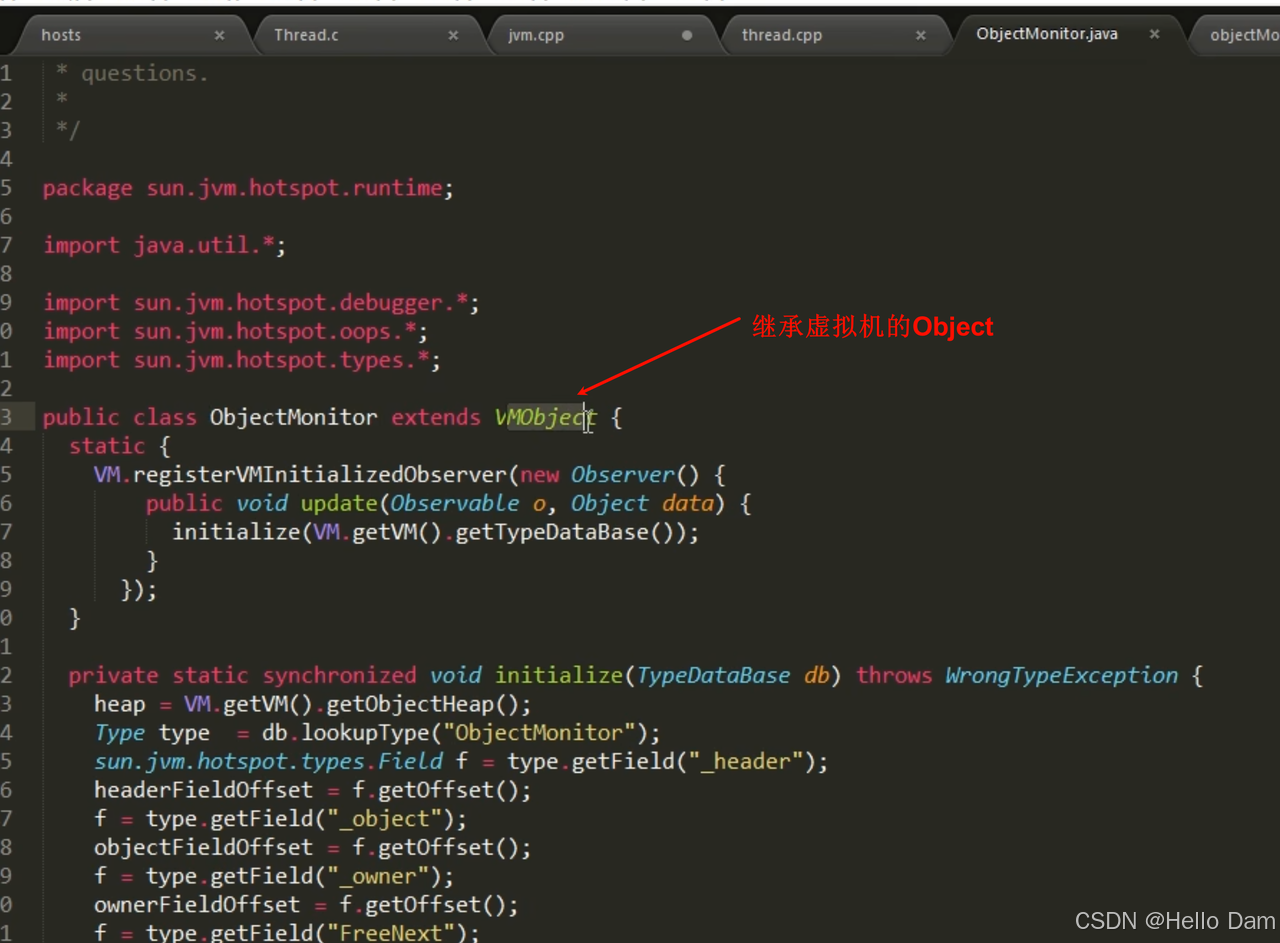Close the ObjectMonitor.java tab
1280x943 pixels.
(x=1154, y=34)
